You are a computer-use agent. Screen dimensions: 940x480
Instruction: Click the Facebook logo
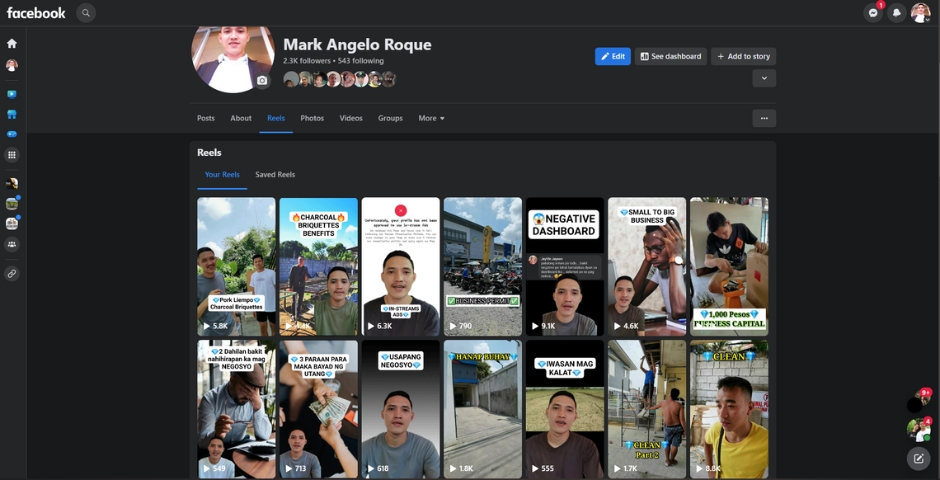pos(36,13)
